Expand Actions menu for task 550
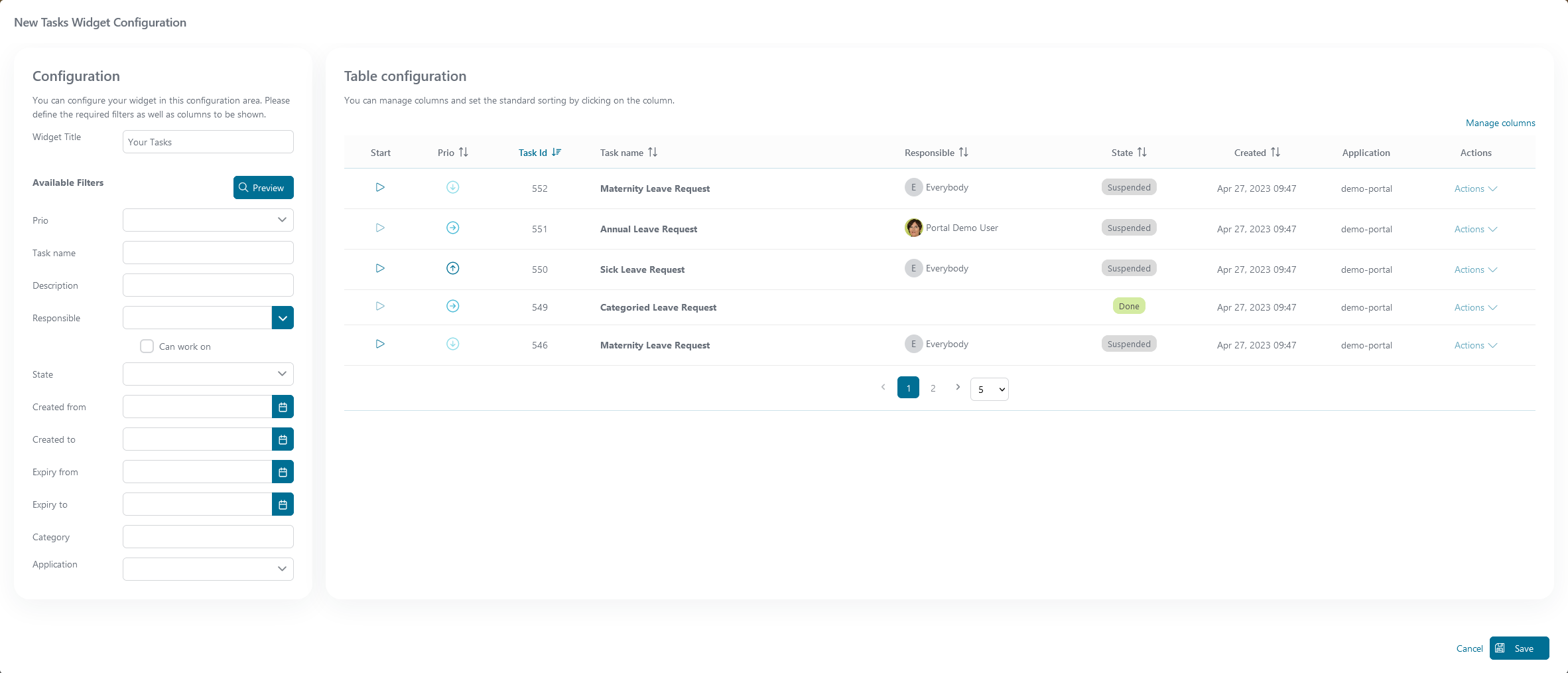The image size is (1568, 673). click(1476, 269)
